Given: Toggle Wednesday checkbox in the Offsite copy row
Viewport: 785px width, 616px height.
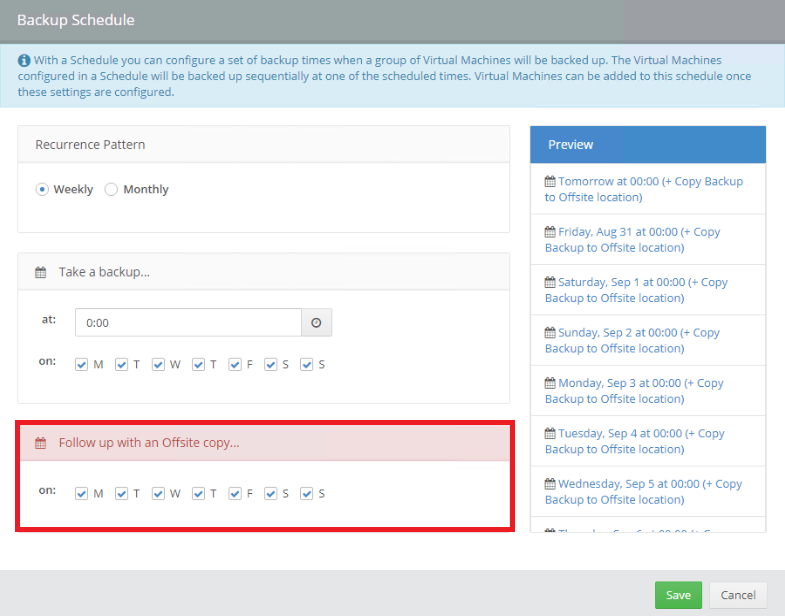Looking at the screenshot, I should (158, 494).
